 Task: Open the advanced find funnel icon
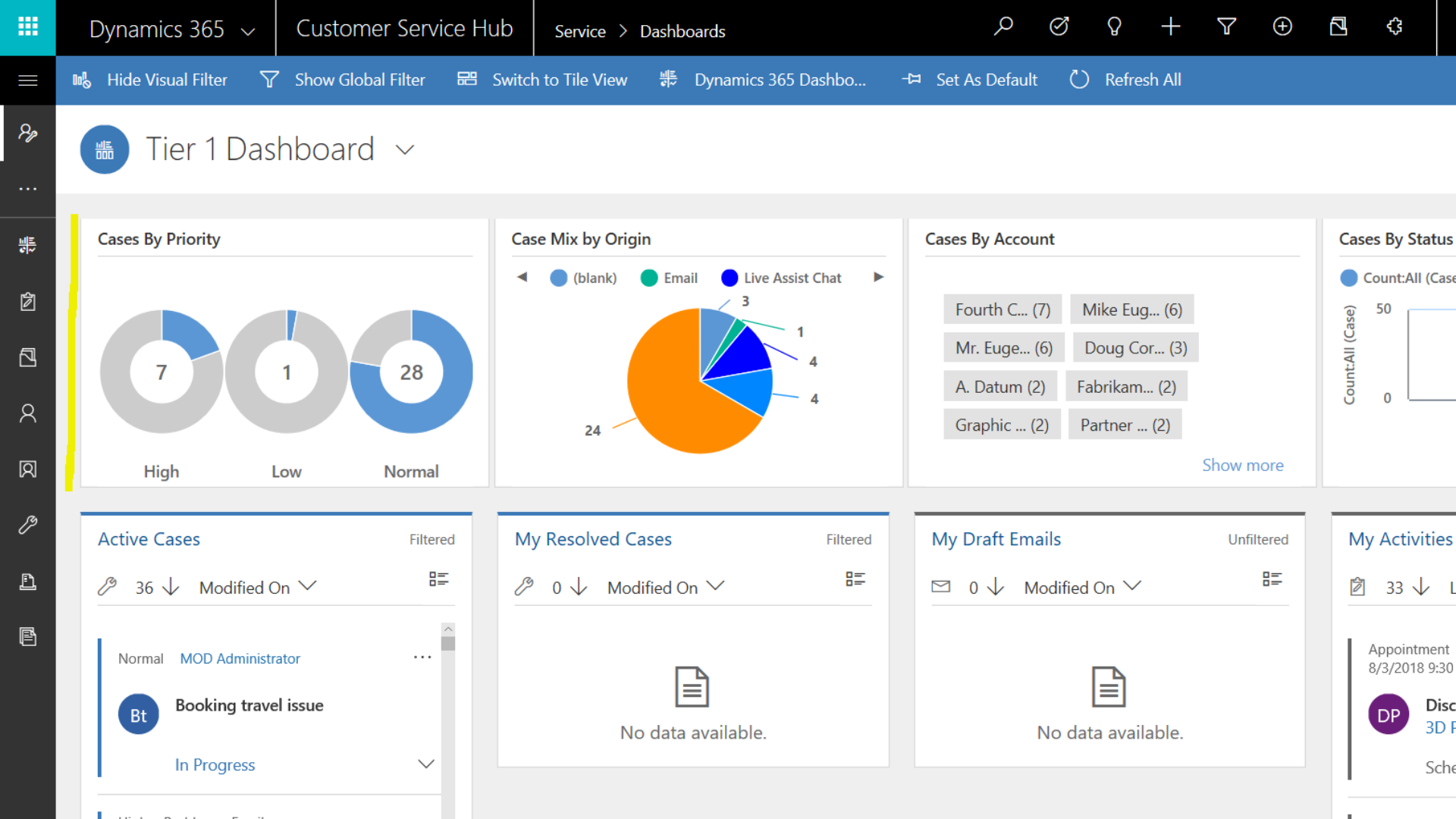tap(1226, 27)
